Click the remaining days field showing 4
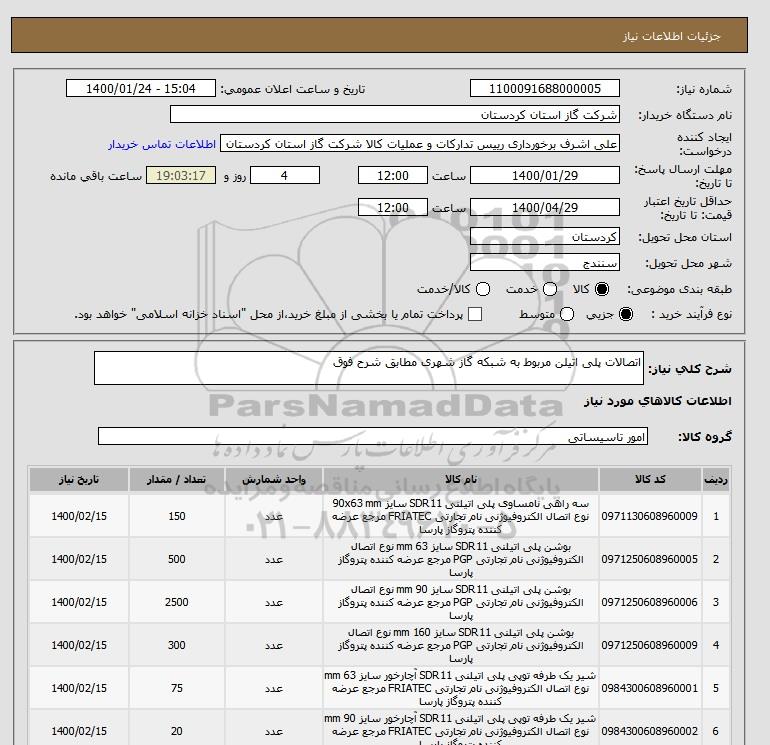Viewport: 770px width, 745px height. pos(285,175)
